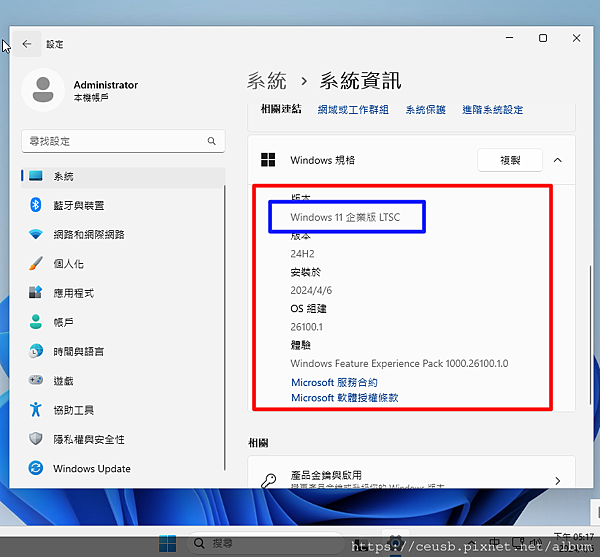This screenshot has width=600, height=557.
Task: Close the 設定 window
Action: (x=576, y=38)
